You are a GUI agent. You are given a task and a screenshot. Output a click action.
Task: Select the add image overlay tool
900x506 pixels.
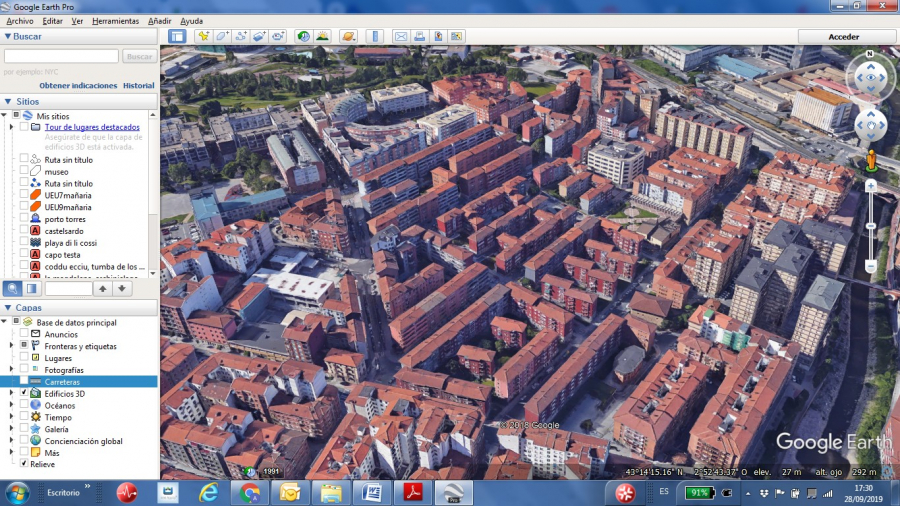259,36
